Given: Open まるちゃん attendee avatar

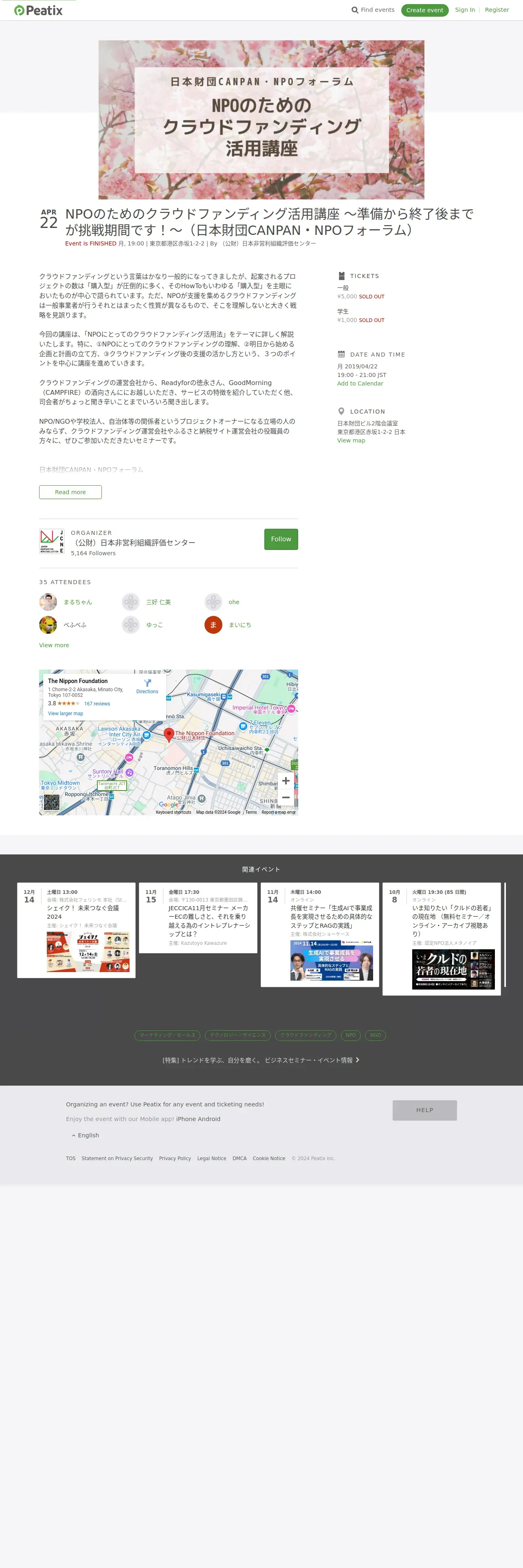Looking at the screenshot, I should (48, 602).
